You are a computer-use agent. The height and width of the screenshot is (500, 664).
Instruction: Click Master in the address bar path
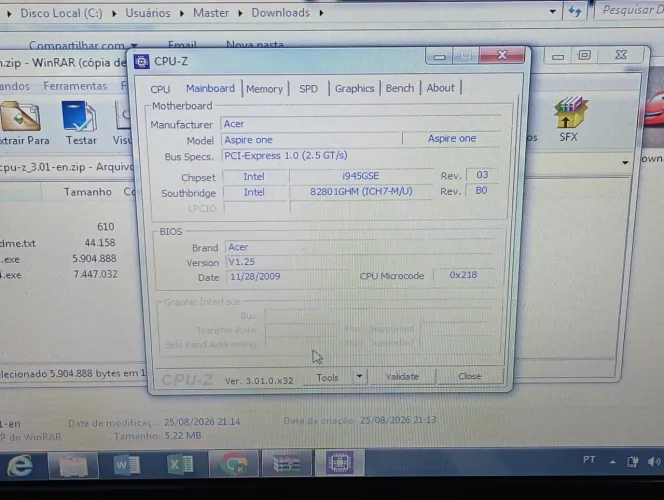211,13
